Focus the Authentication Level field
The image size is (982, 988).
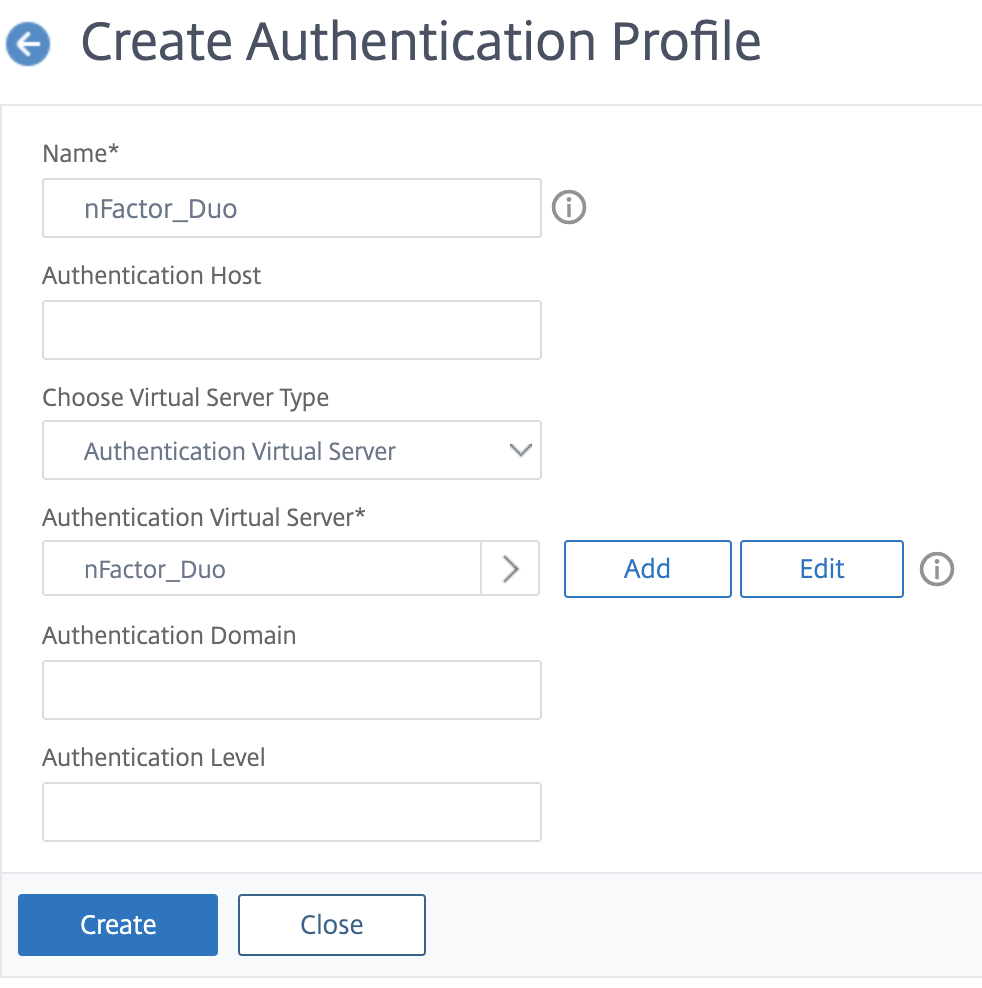[291, 812]
